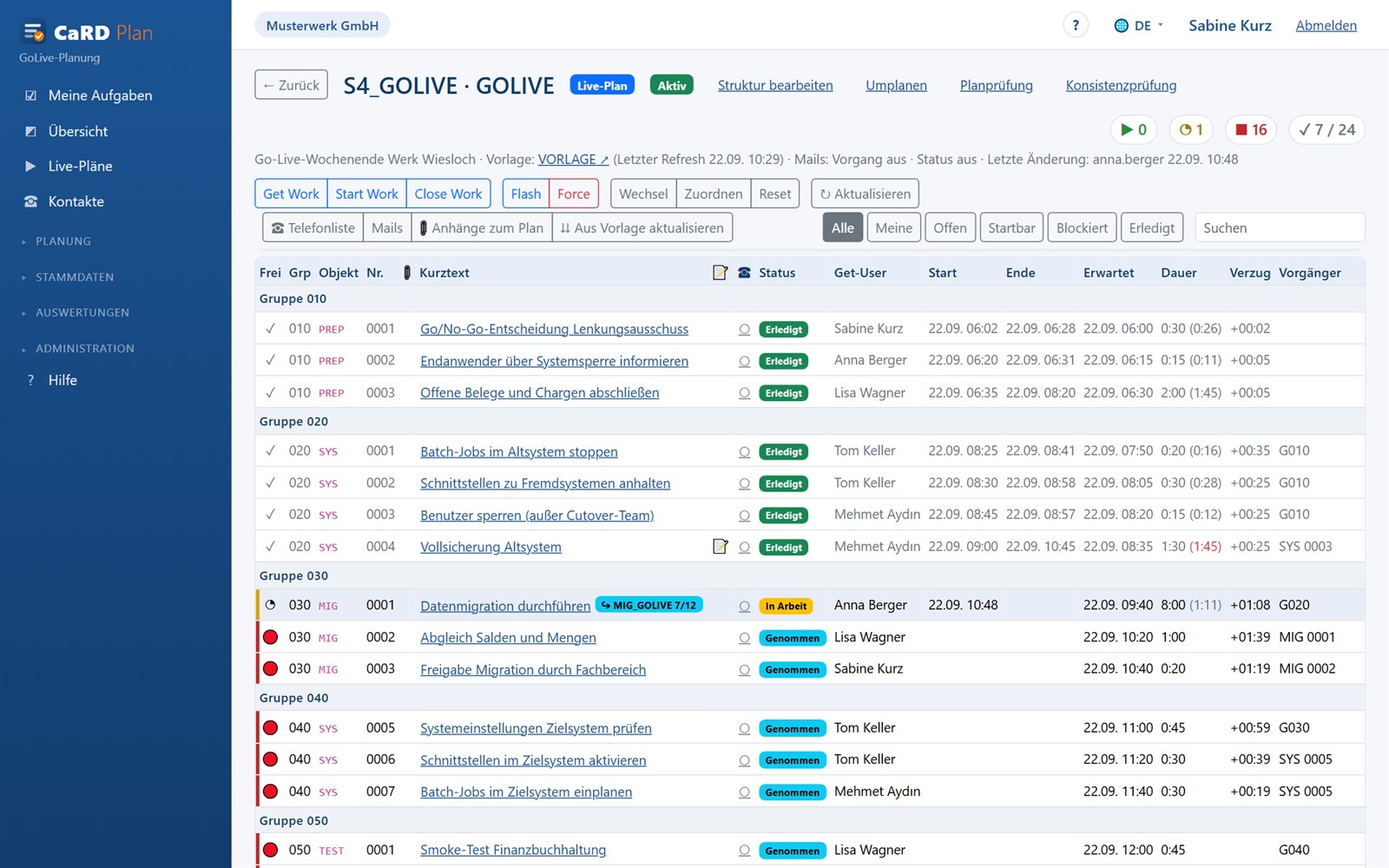
Task: Click the red blocked counter showing 16
Action: point(1251,129)
